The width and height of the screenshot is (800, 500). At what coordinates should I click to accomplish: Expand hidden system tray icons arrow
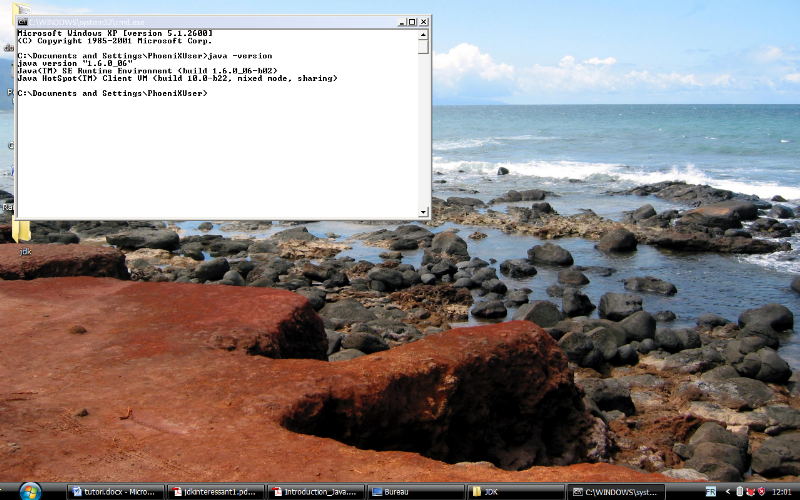(x=726, y=492)
